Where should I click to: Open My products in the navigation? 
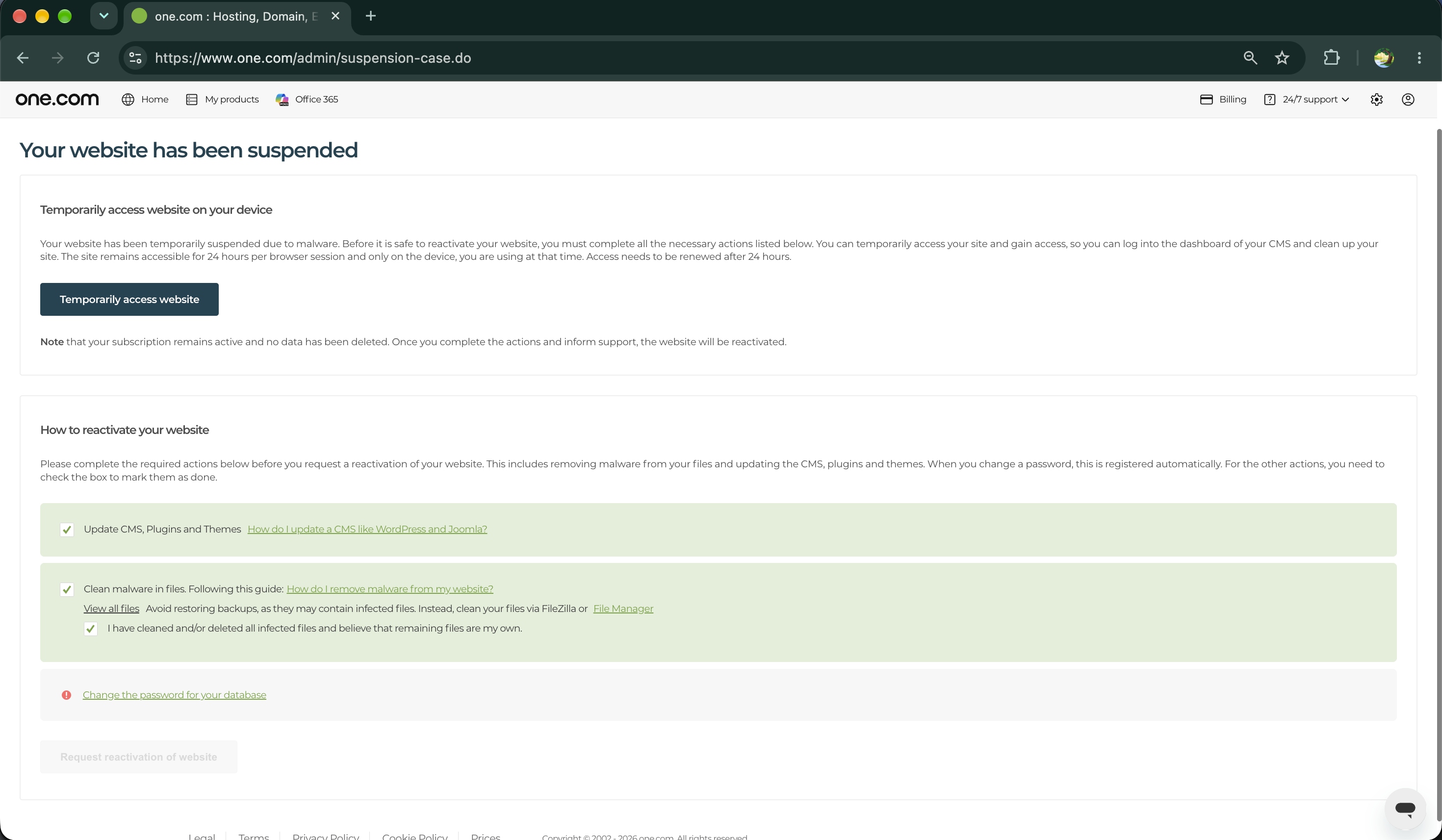(x=222, y=100)
